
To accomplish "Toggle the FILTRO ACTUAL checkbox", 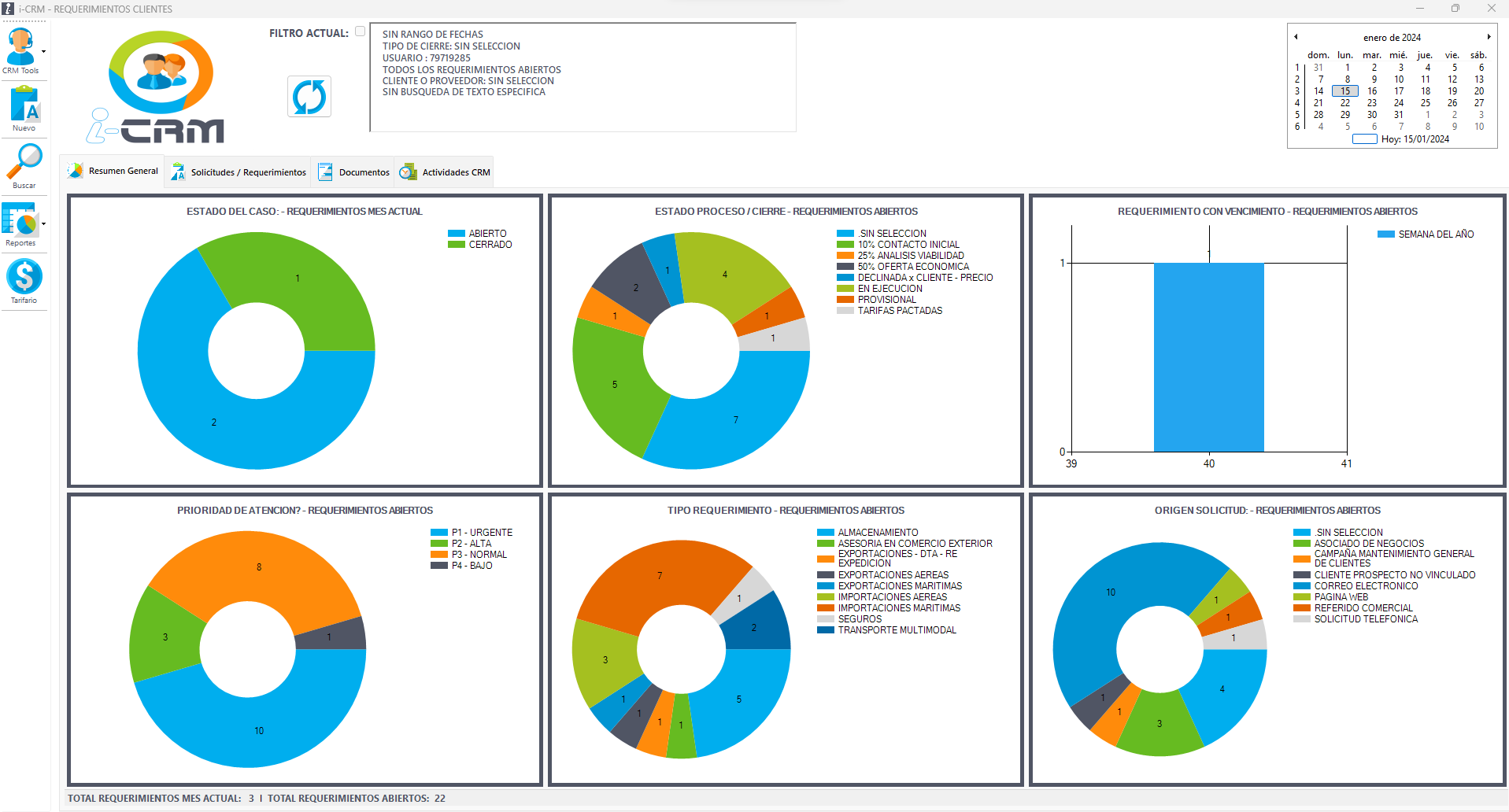I will [360, 31].
